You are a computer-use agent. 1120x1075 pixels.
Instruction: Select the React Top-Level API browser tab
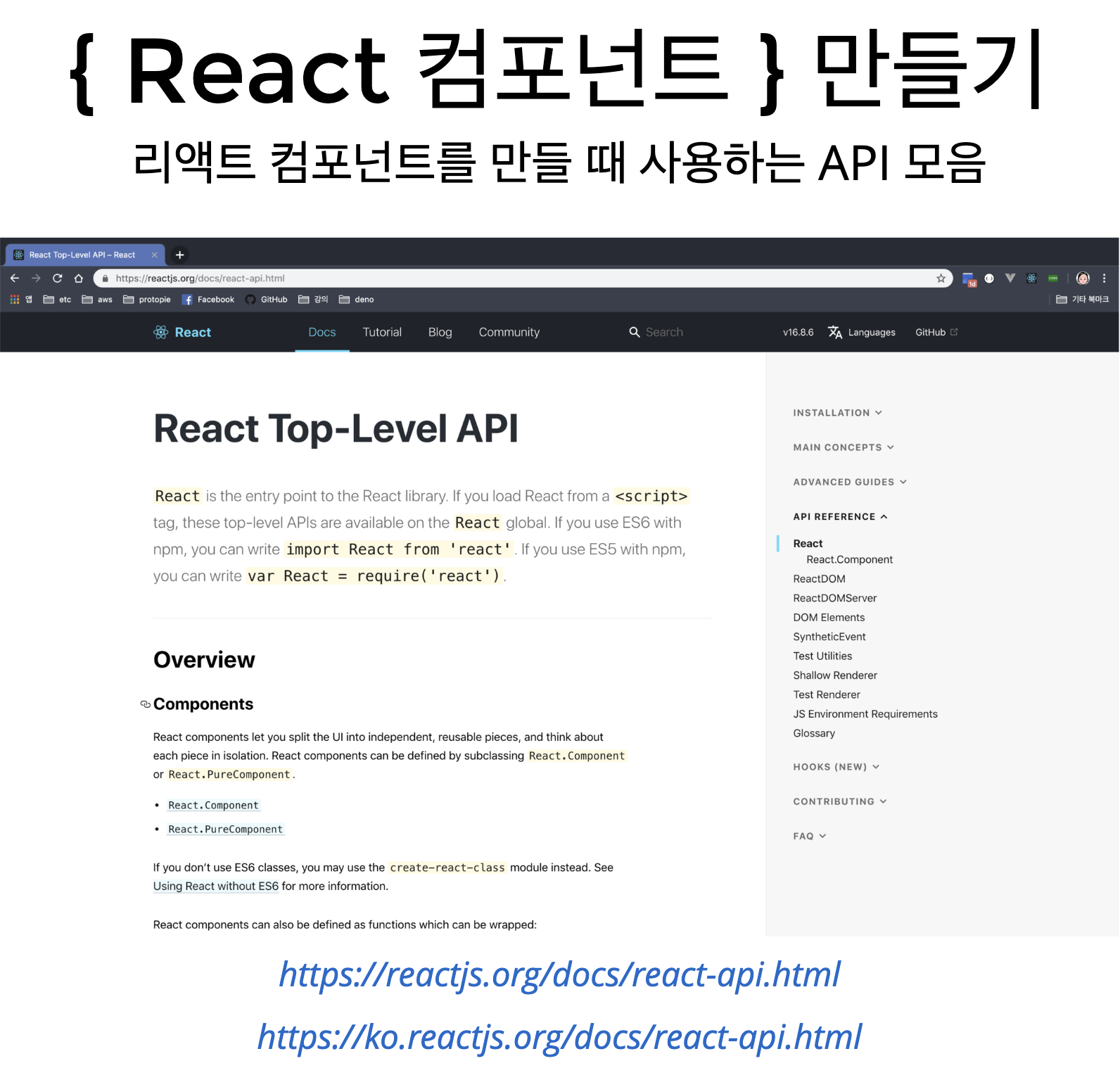(x=86, y=255)
